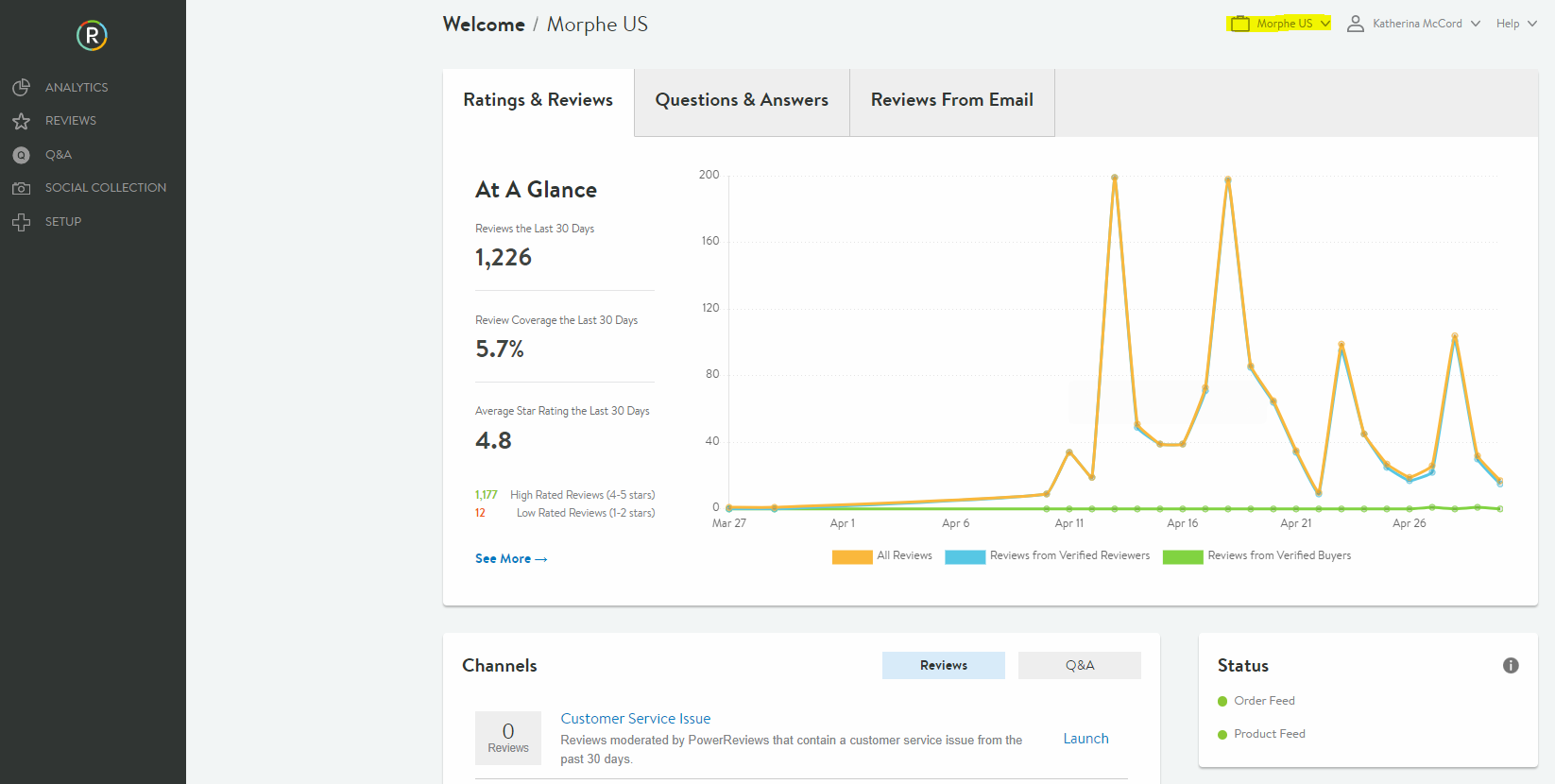
Task: Click the PowerReviews R logo
Action: click(92, 36)
